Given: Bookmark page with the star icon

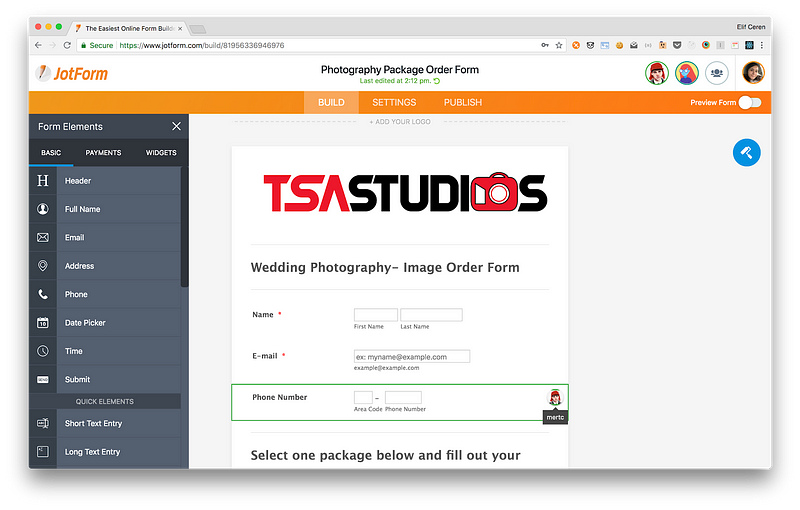Looking at the screenshot, I should (x=559, y=45).
